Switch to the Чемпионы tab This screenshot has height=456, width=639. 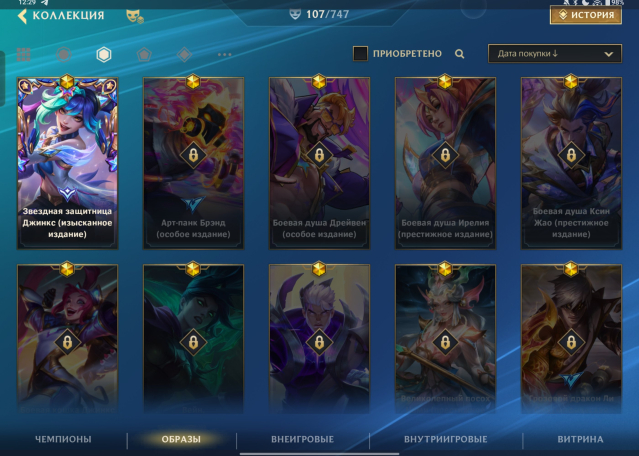(63, 439)
